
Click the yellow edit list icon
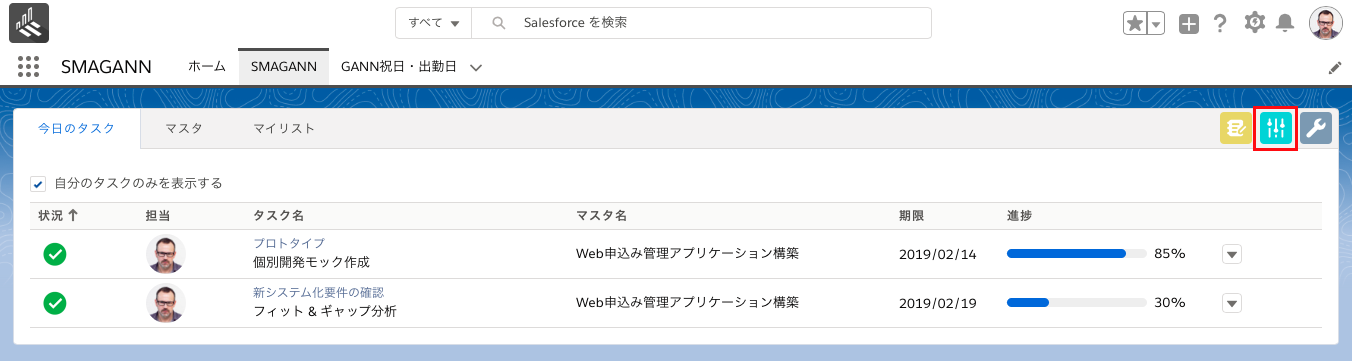(x=1236, y=128)
